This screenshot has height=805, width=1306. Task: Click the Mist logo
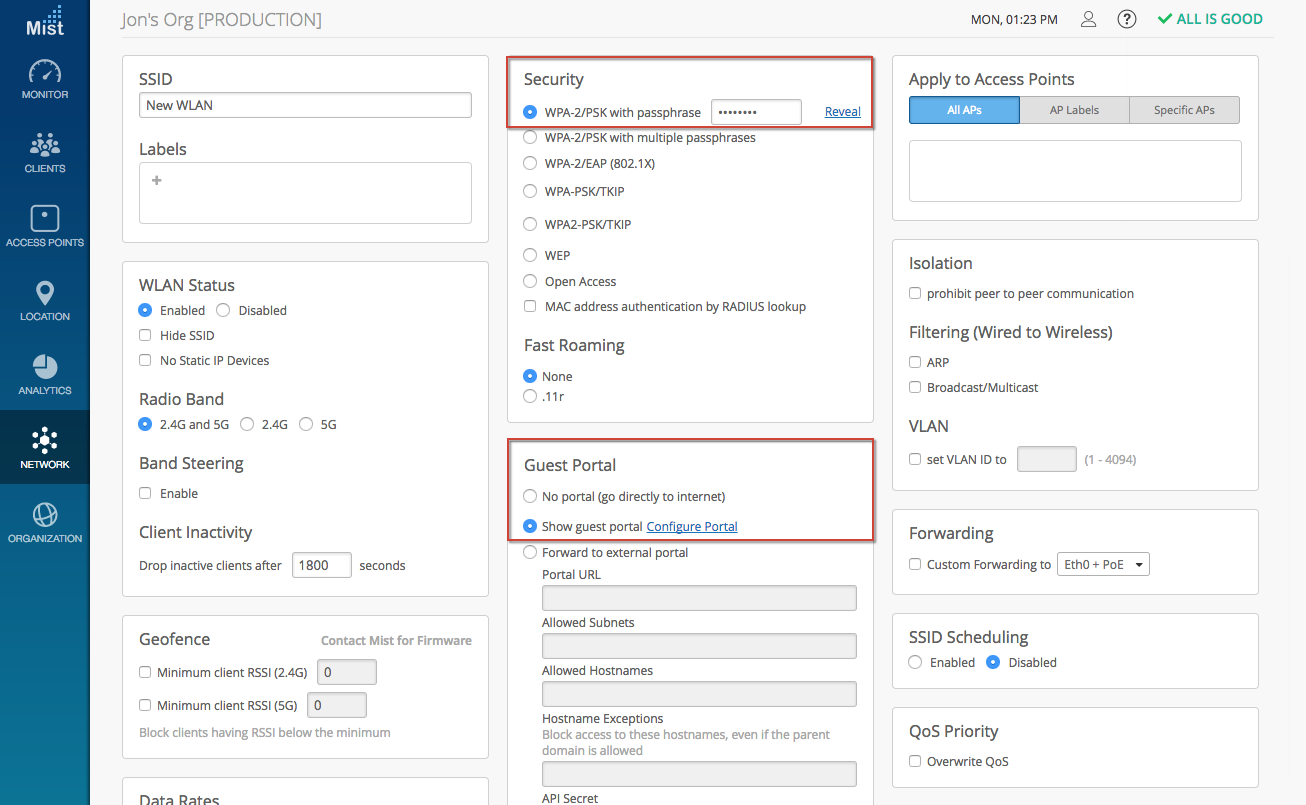(x=45, y=21)
